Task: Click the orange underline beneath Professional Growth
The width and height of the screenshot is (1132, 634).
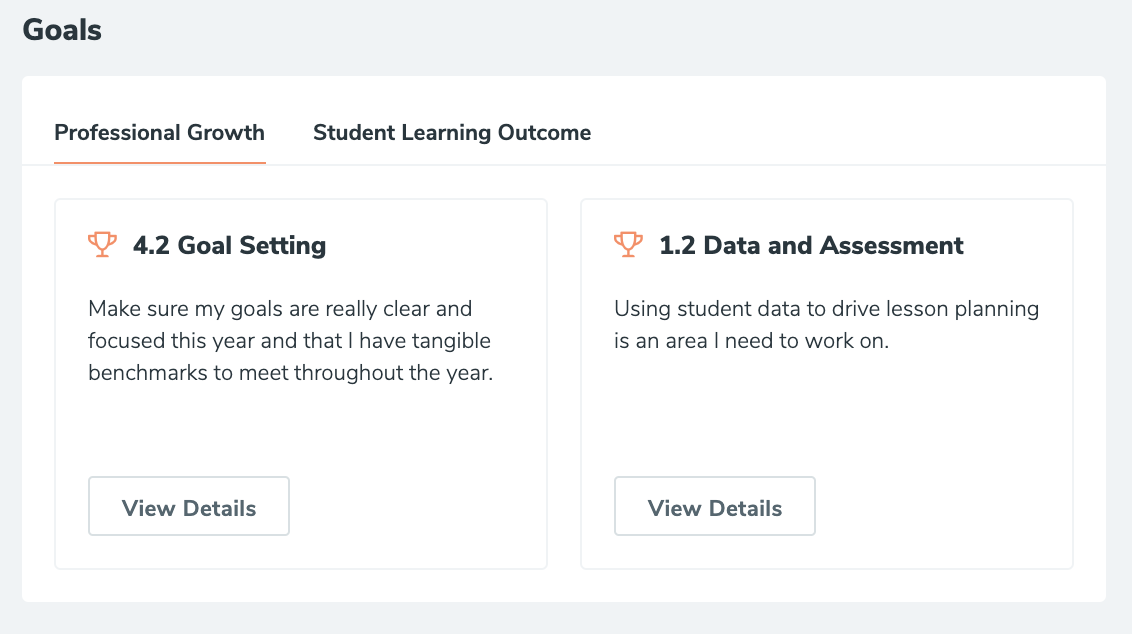Action: [x=160, y=162]
